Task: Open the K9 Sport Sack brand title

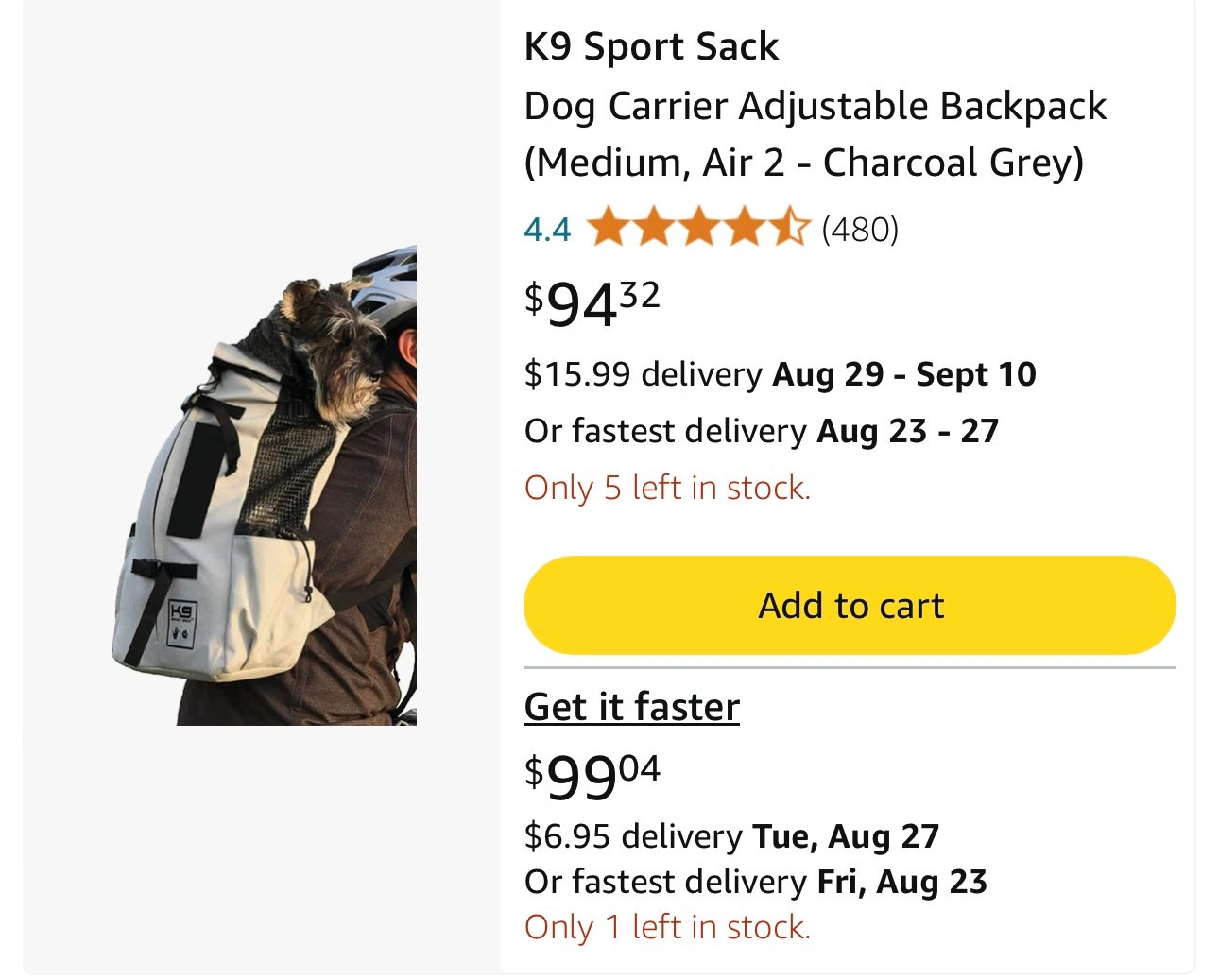Action: click(651, 46)
